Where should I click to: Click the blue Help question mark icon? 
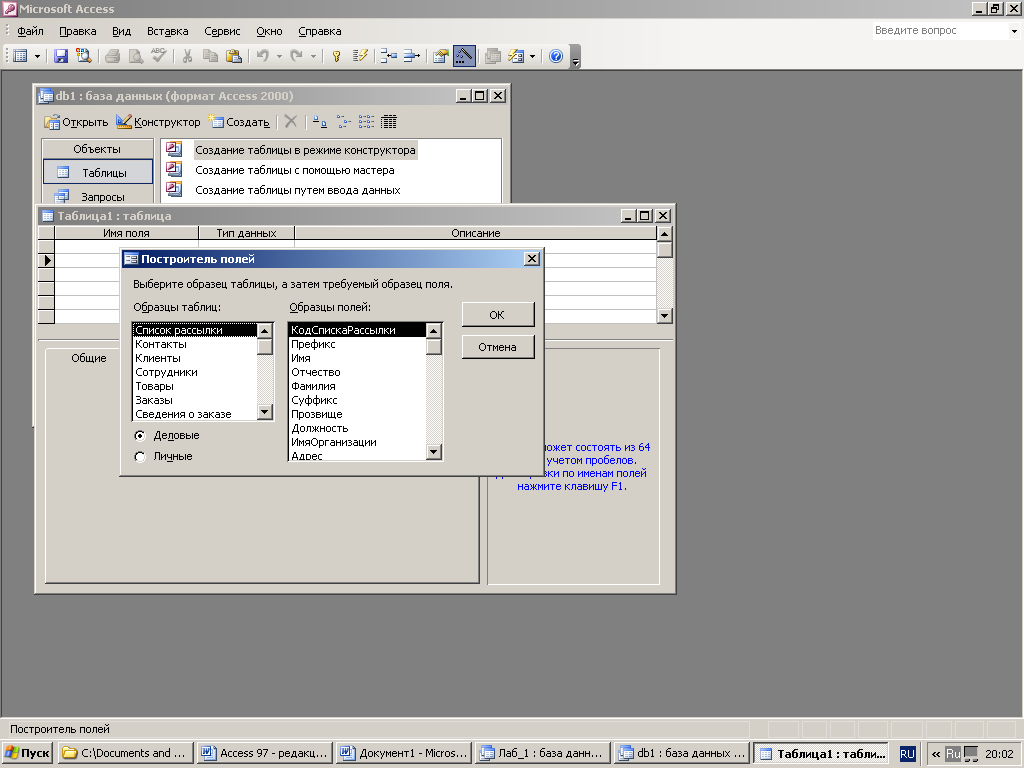556,56
